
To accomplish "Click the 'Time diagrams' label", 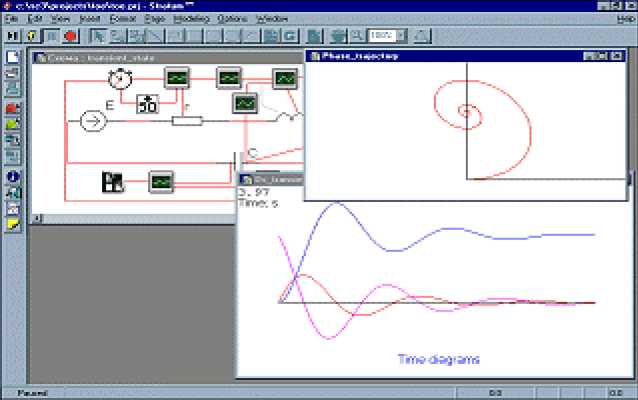I will 438,359.
